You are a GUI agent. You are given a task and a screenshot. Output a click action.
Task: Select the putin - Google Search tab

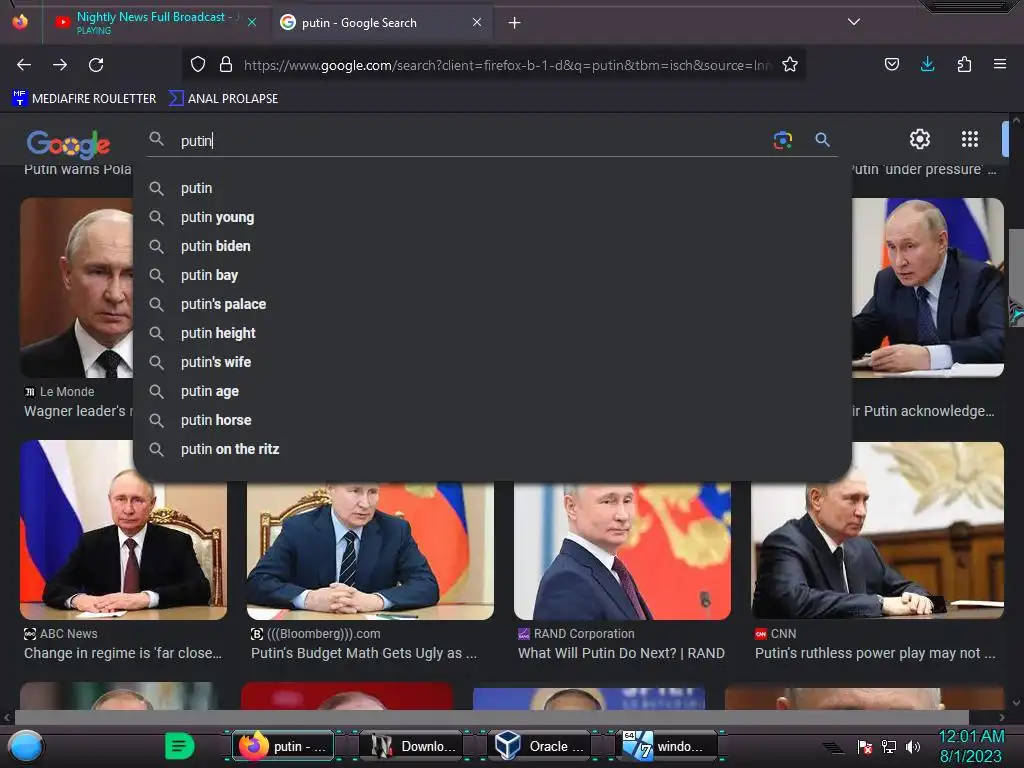[x=381, y=23]
